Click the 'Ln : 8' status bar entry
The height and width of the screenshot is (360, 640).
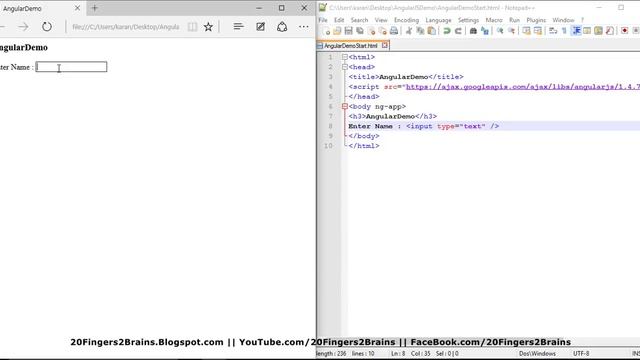coord(398,353)
